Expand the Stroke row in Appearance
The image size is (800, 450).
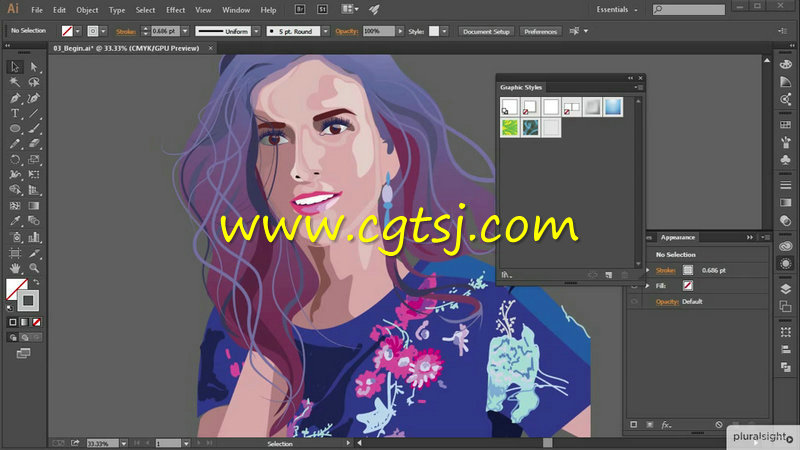[x=648, y=270]
